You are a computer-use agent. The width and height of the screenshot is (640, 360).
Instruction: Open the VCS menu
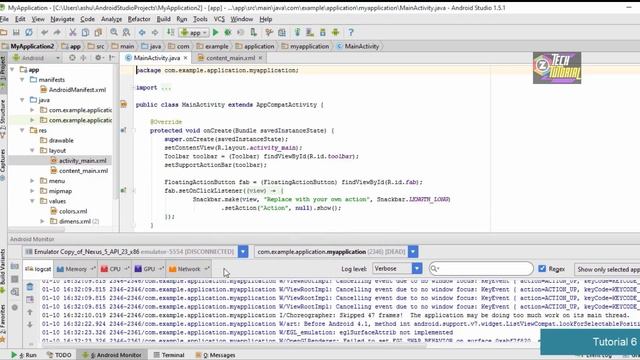click(x=219, y=19)
